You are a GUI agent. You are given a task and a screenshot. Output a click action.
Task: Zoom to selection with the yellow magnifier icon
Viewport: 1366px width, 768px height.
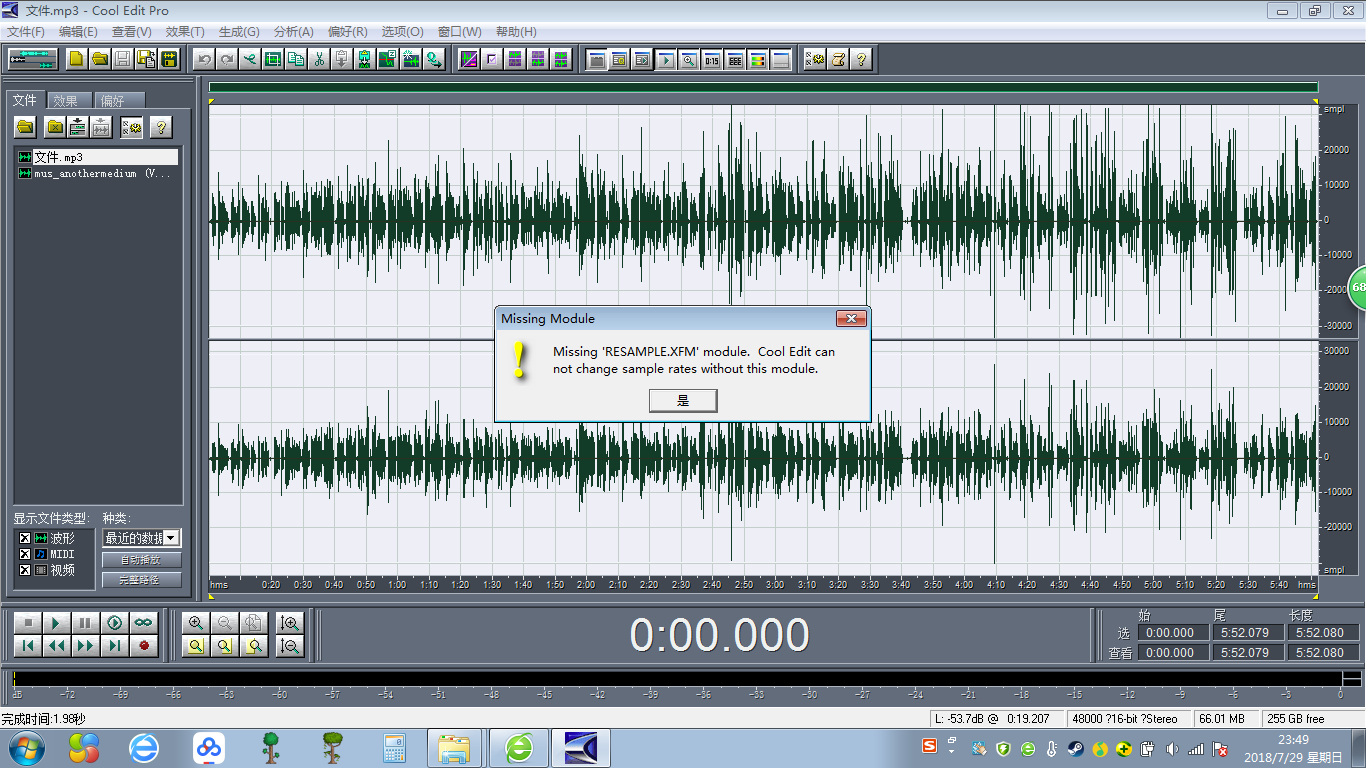click(x=195, y=646)
